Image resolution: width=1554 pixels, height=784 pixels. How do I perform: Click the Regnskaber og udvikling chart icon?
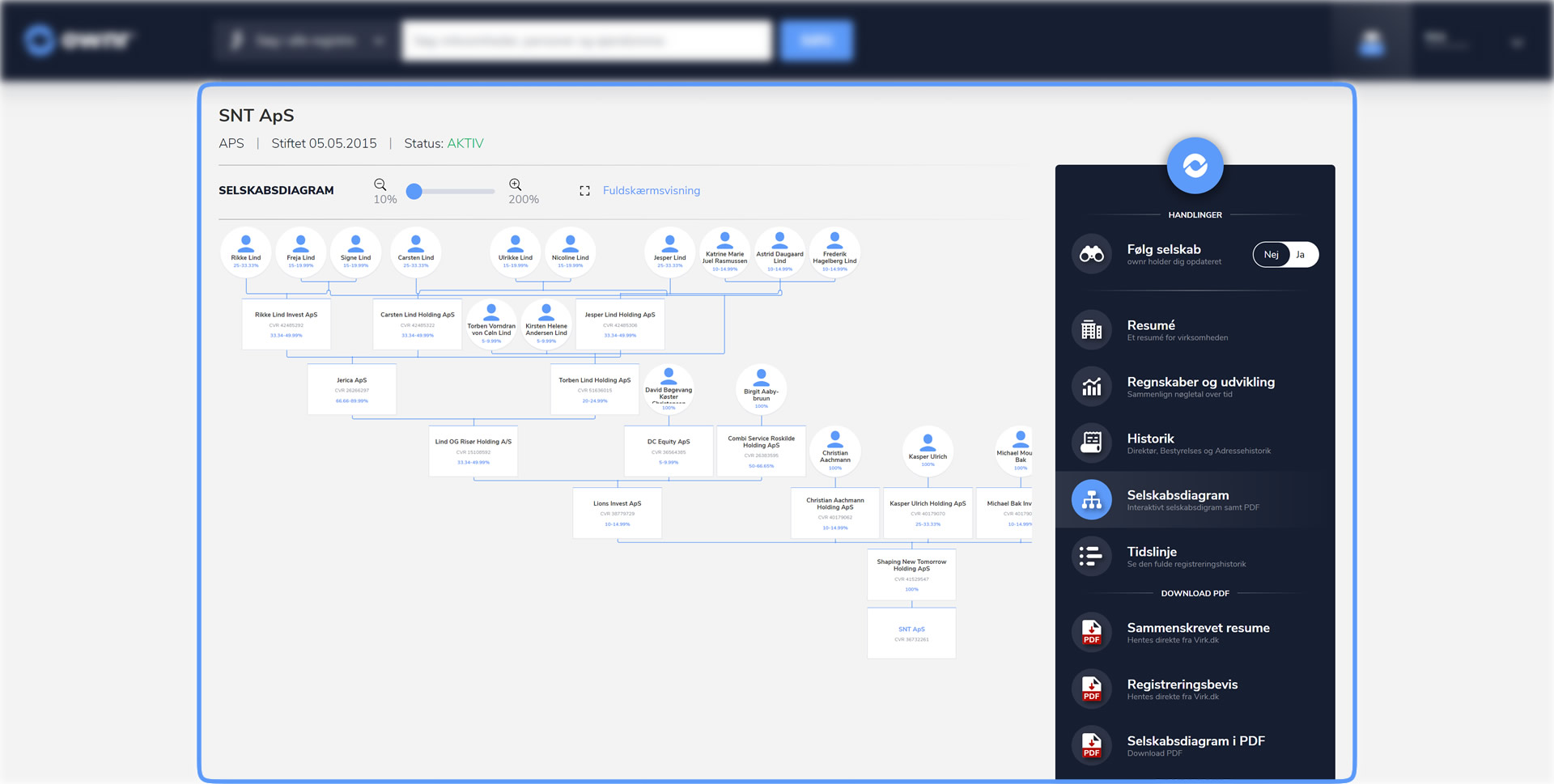[1092, 387]
